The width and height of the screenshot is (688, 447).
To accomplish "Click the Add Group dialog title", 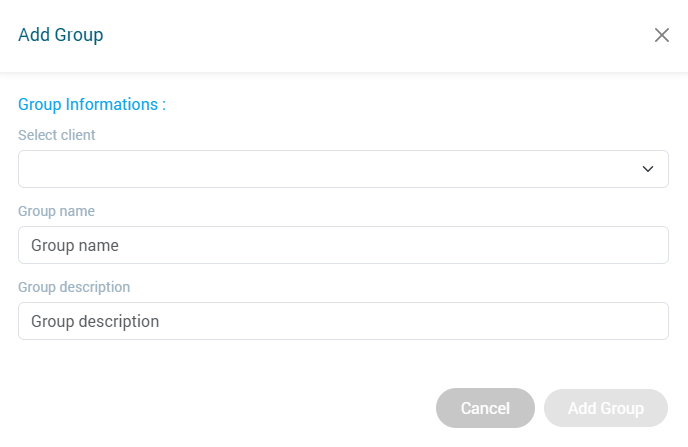I will (x=61, y=35).
